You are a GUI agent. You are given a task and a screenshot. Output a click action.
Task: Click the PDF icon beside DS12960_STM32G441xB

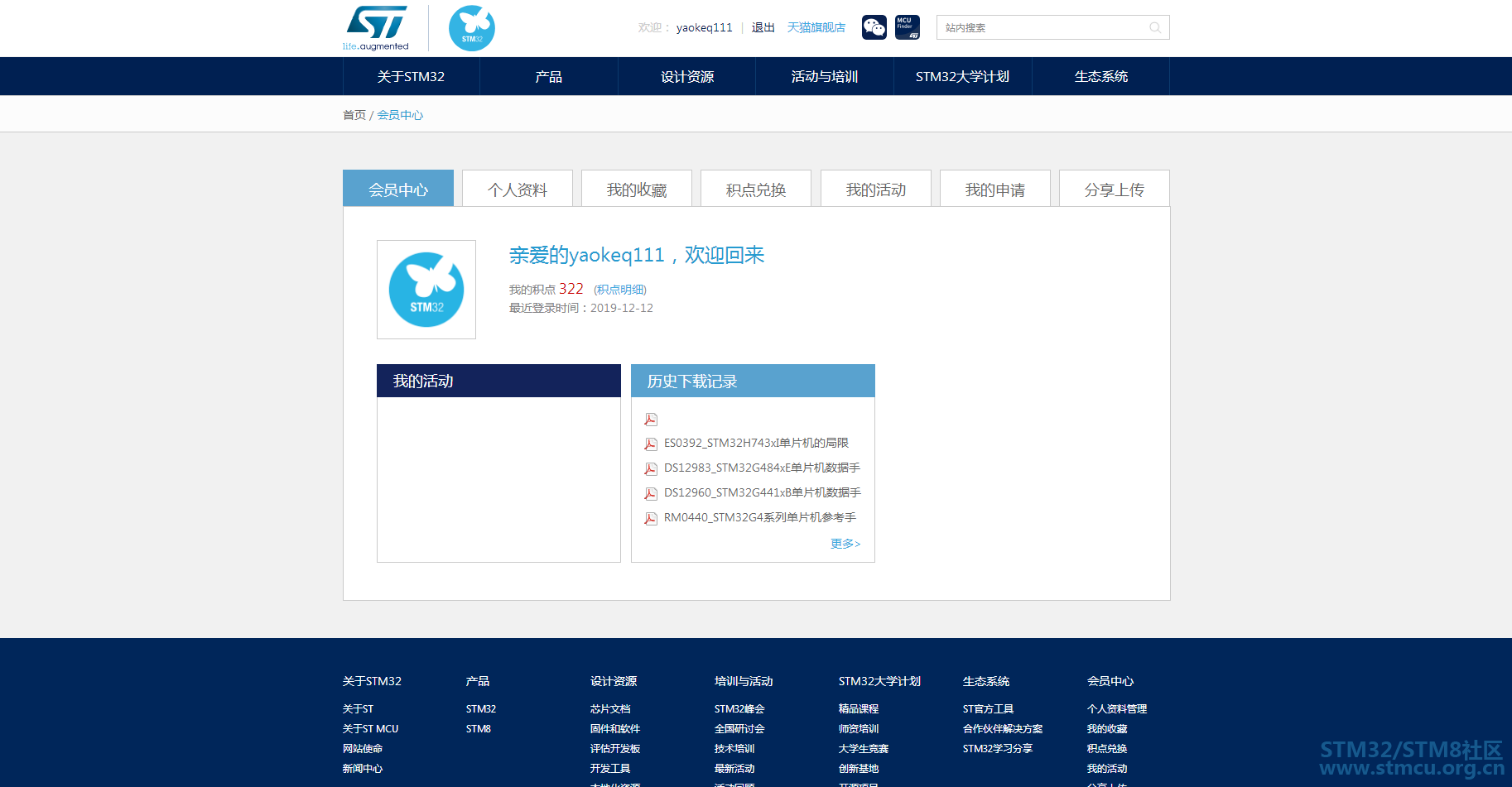click(651, 494)
